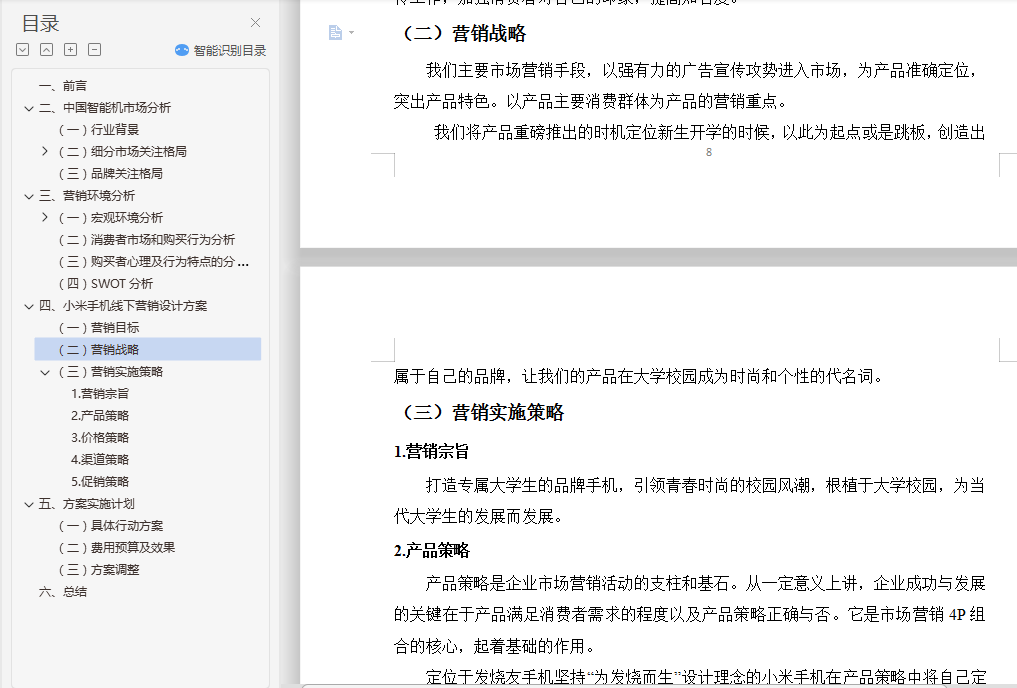Select 二、中国智能机市场分析 outline entry
Image resolution: width=1017 pixels, height=688 pixels.
point(104,108)
